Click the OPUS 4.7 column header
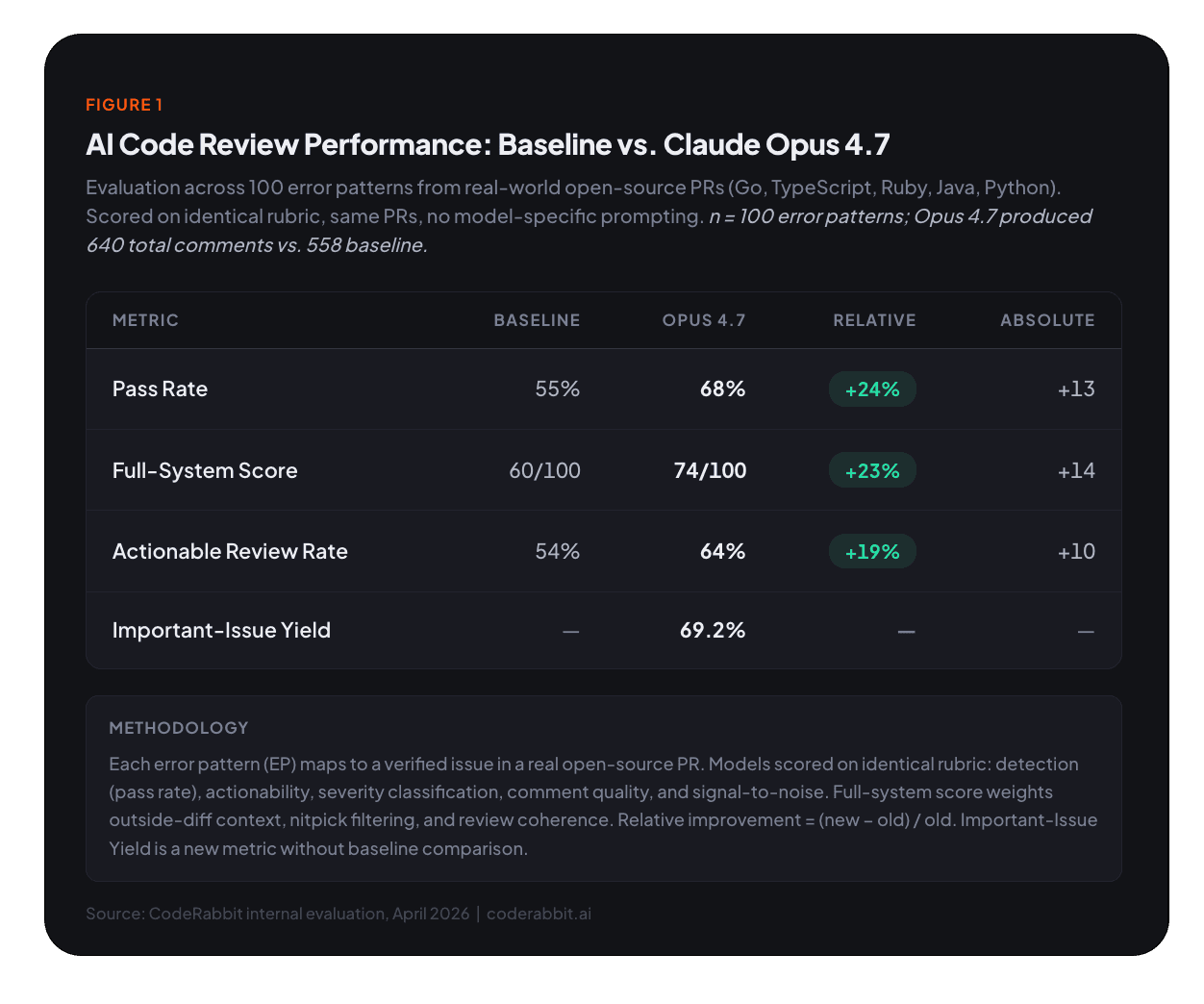The image size is (1204, 1004). [704, 320]
